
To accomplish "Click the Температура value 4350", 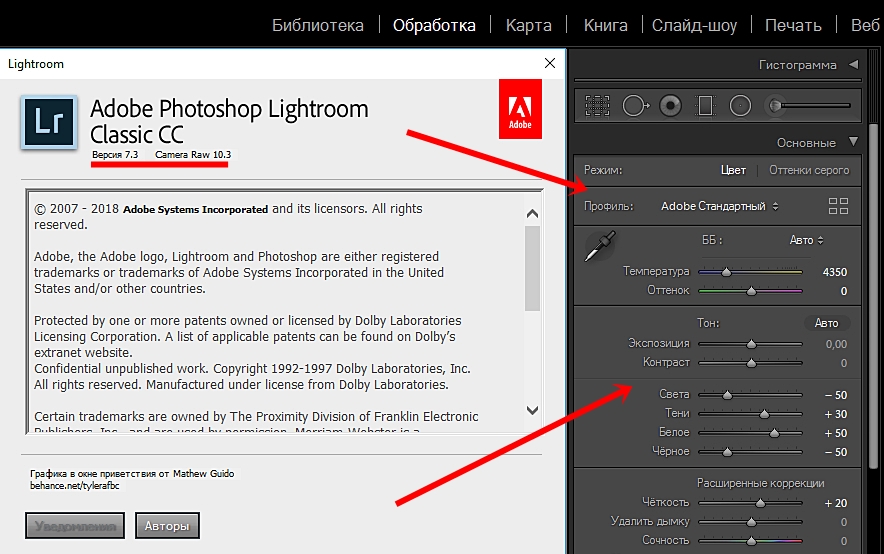I will pyautogui.click(x=834, y=272).
